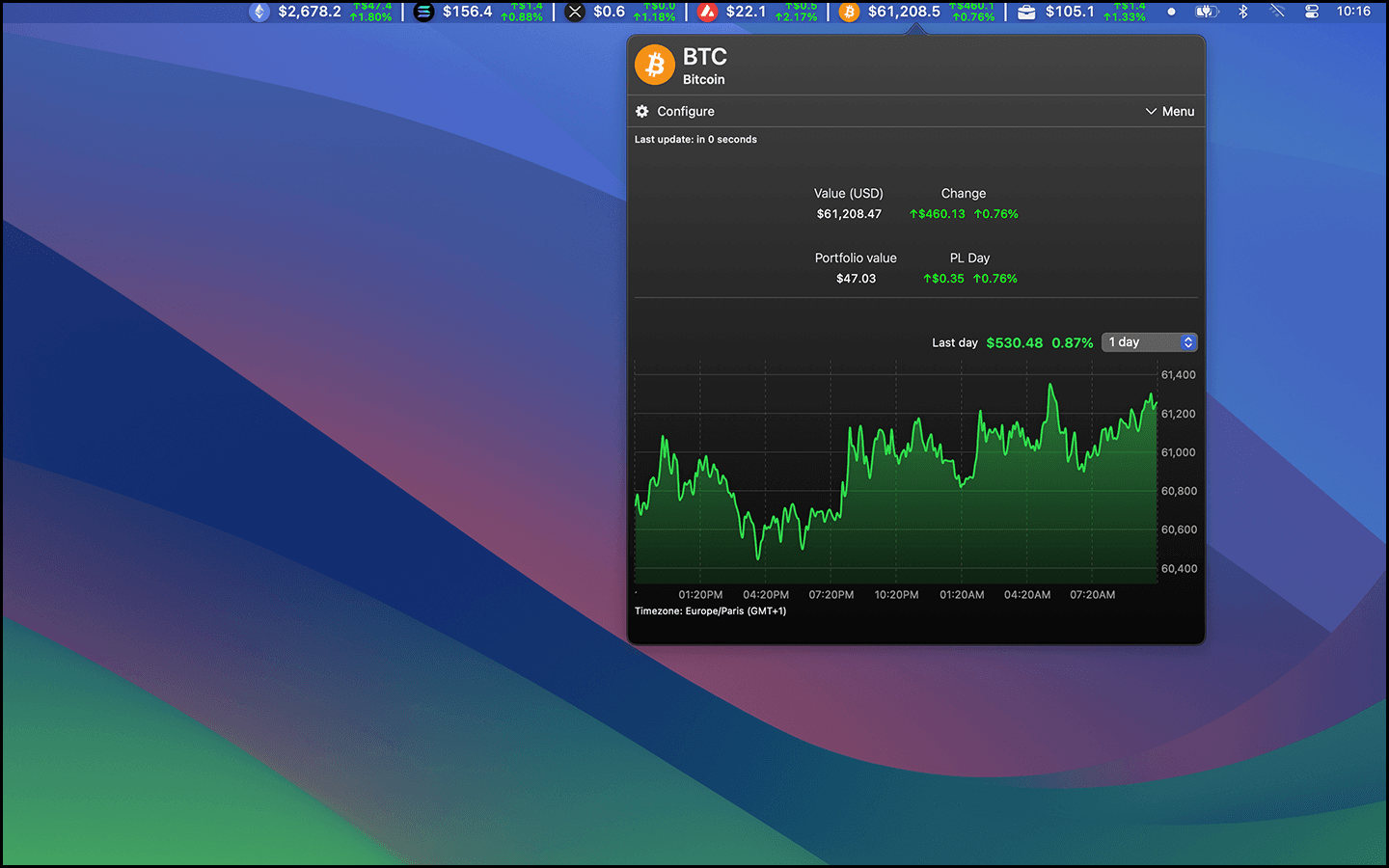Click the Configure button label
Viewport: 1389px width, 868px height.
(686, 111)
